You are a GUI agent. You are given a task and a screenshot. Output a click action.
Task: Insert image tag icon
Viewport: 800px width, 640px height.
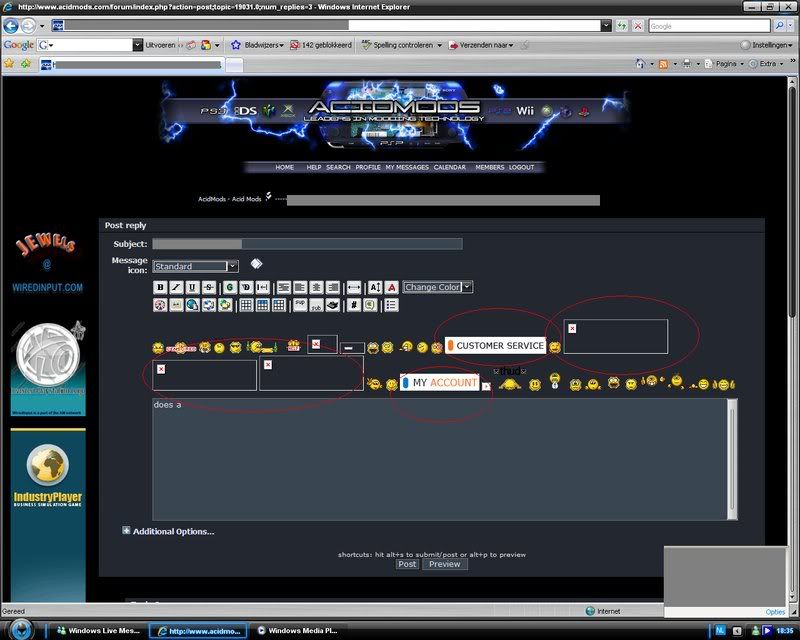pos(176,305)
